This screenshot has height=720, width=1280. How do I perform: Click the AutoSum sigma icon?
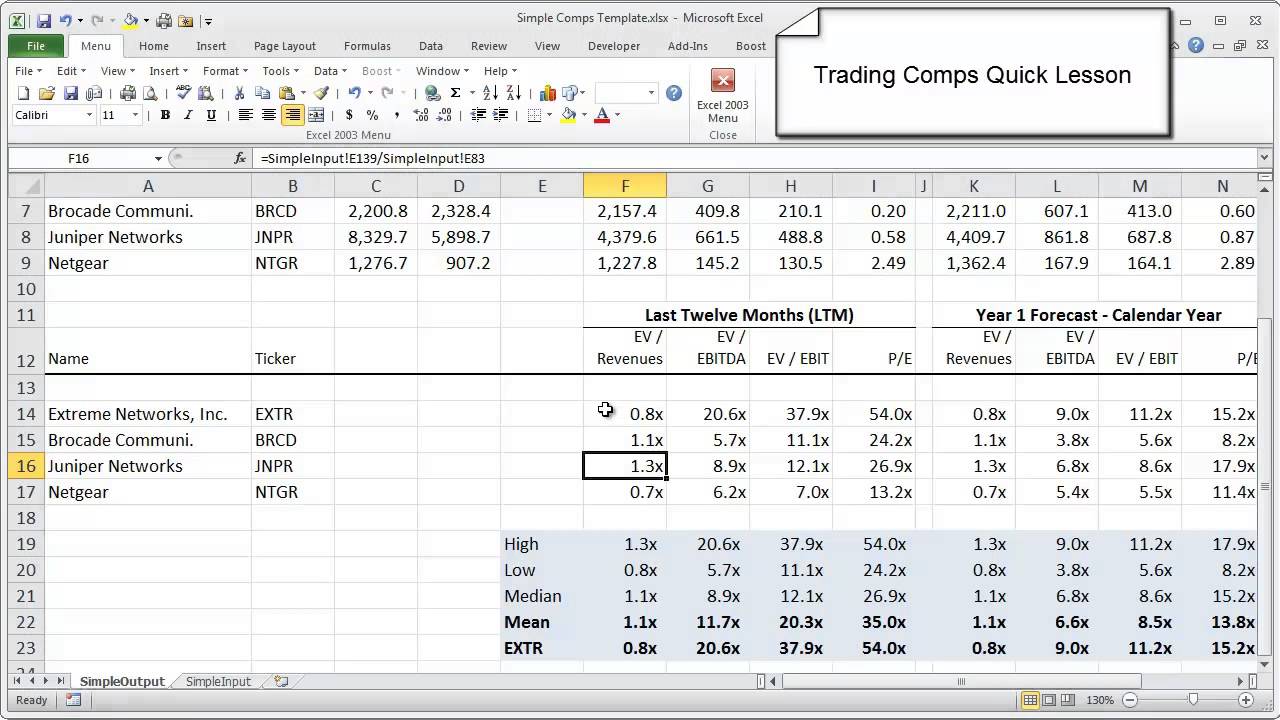tap(455, 93)
